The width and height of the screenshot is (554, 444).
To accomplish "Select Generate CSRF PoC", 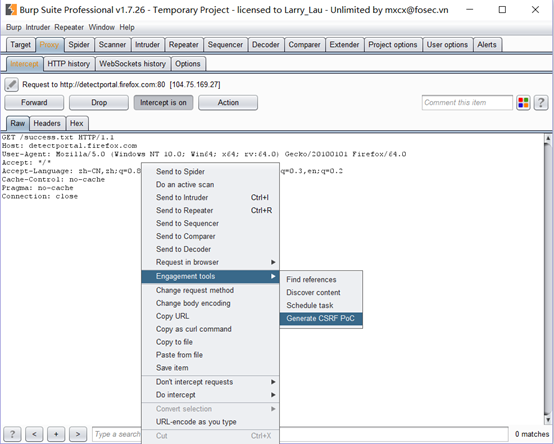I will (x=321, y=318).
